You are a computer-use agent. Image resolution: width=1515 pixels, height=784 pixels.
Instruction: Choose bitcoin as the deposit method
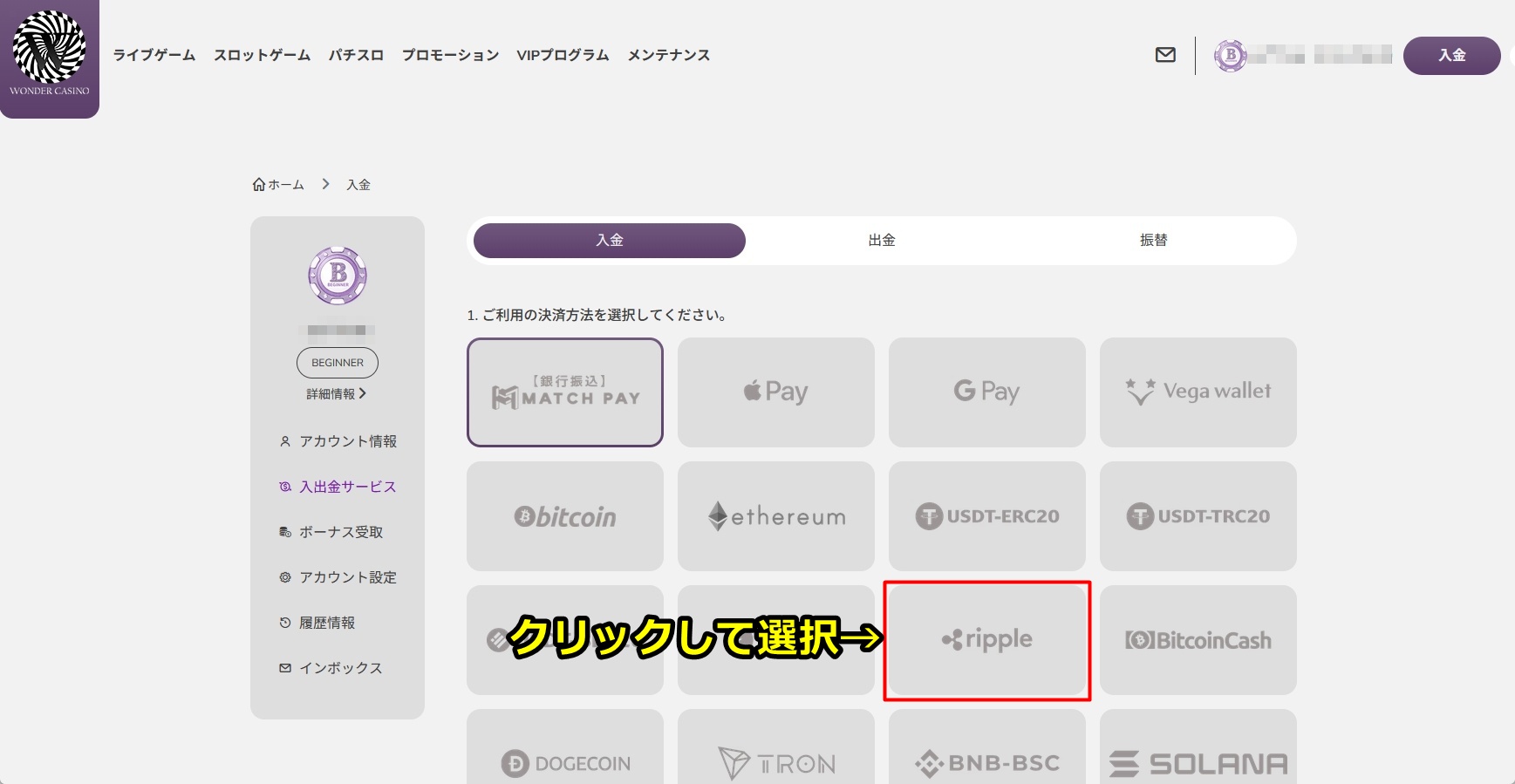(565, 516)
